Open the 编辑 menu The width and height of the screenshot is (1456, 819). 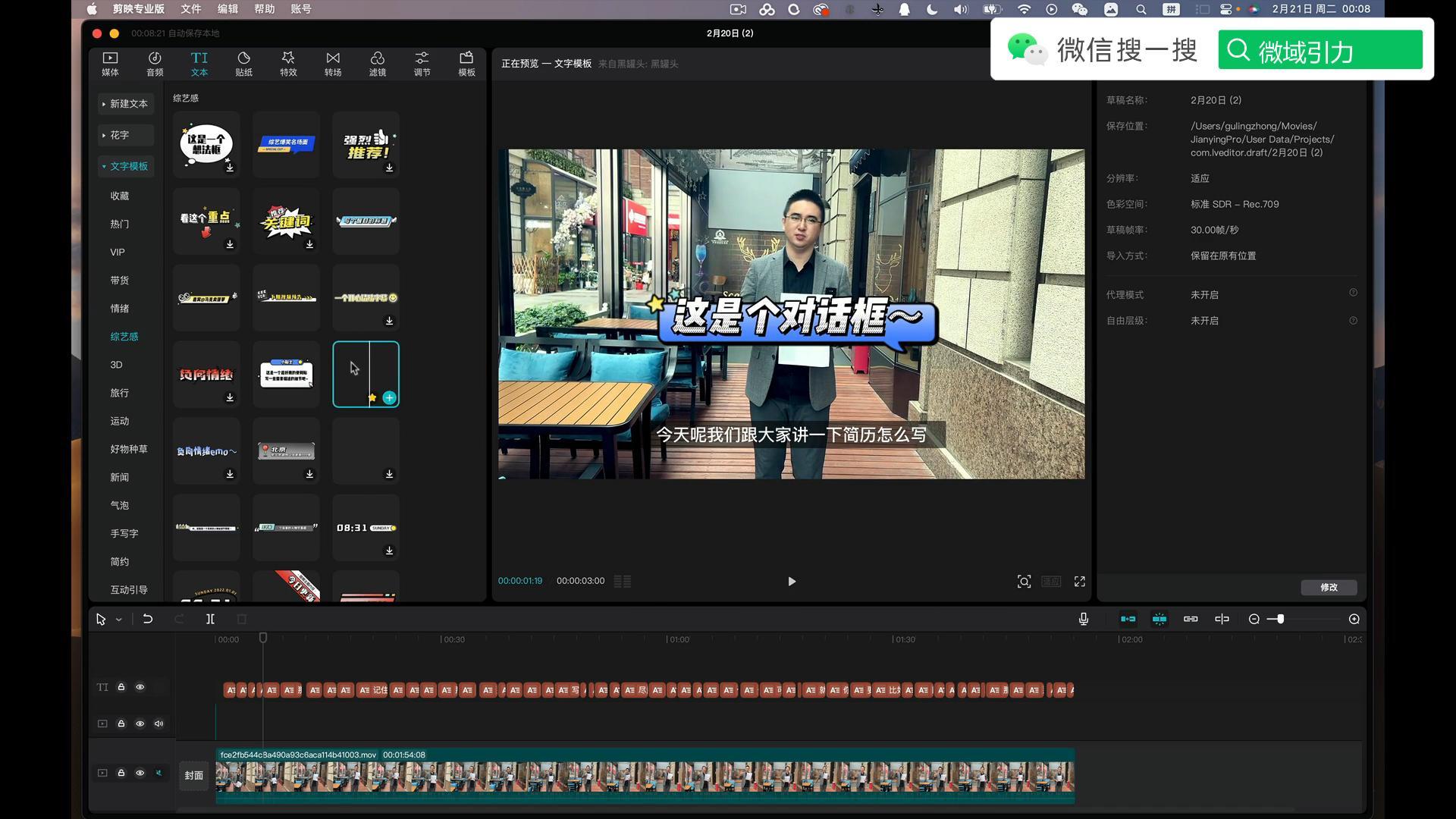[x=227, y=9]
